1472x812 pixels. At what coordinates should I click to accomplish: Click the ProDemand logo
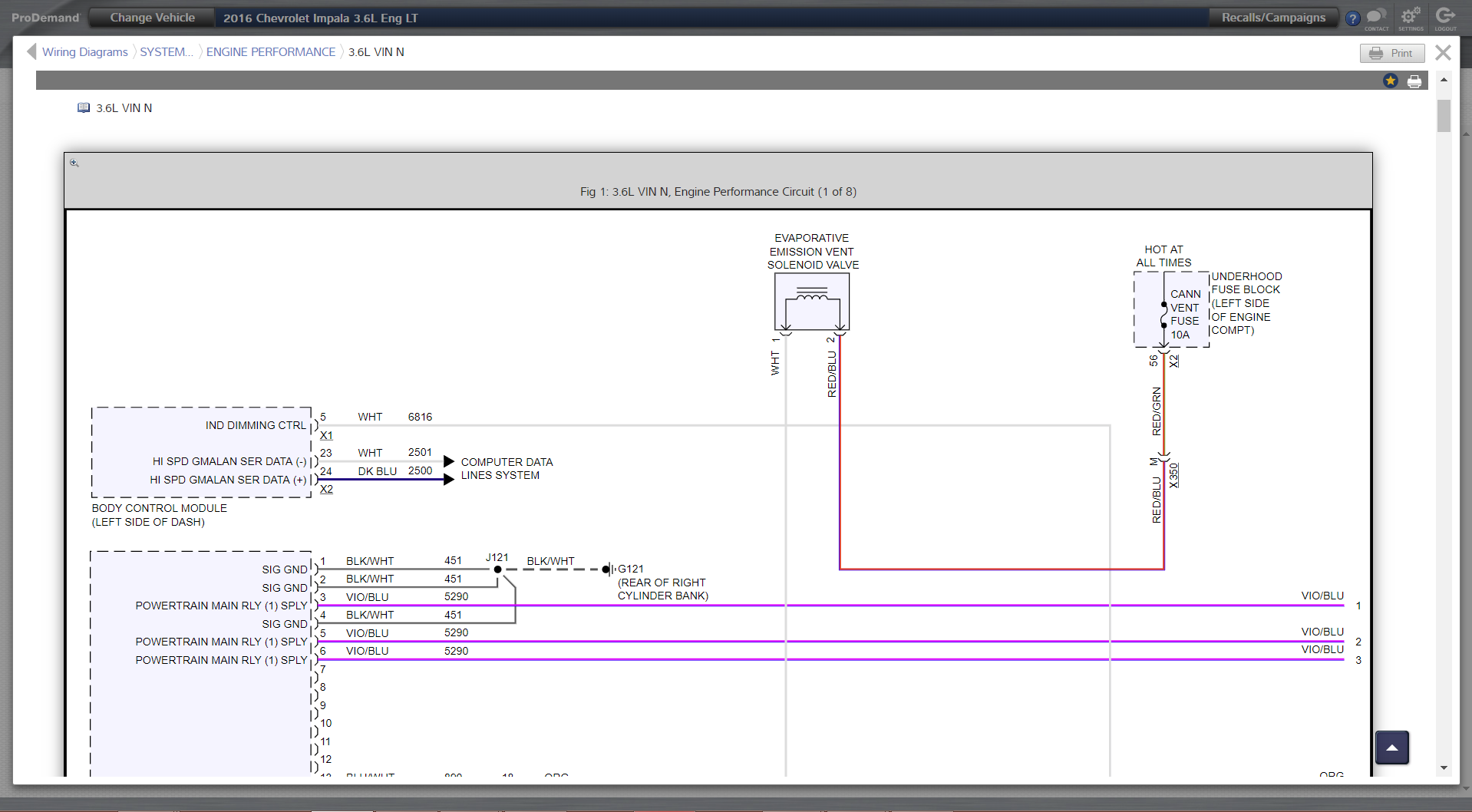45,18
